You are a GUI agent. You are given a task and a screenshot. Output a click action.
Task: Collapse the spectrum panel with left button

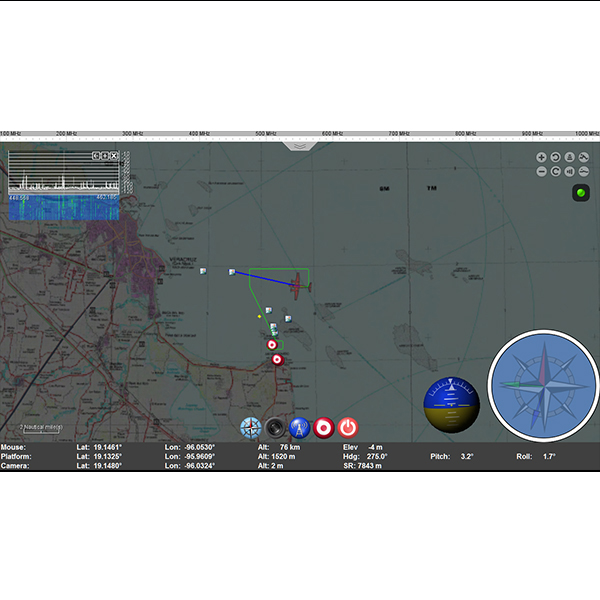[96, 155]
